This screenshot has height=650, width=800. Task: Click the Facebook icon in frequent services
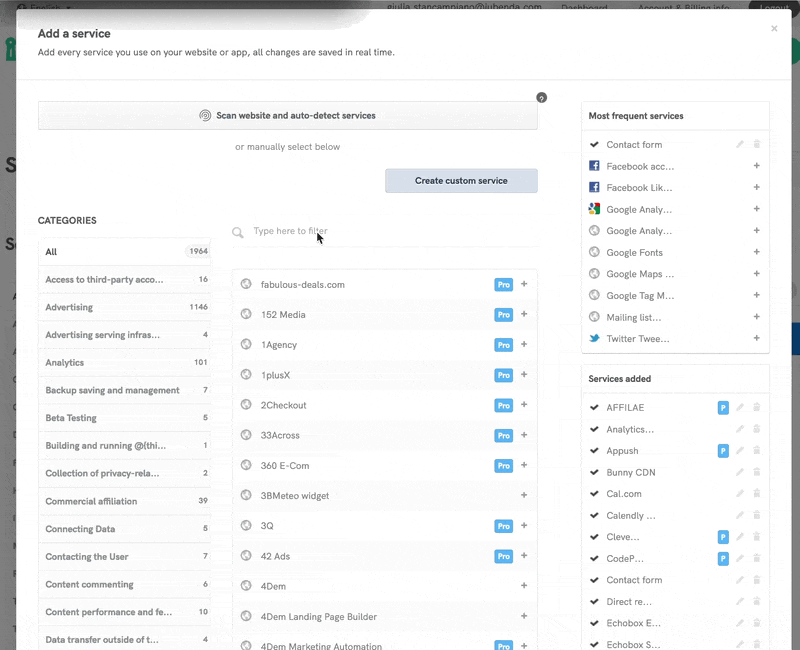(594, 166)
